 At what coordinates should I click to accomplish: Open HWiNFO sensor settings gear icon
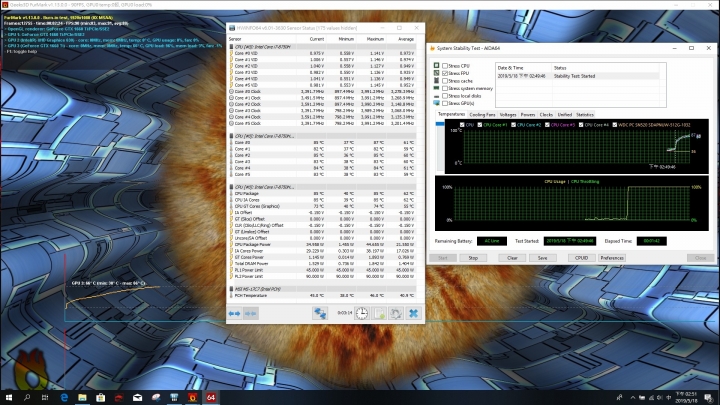click(x=395, y=313)
